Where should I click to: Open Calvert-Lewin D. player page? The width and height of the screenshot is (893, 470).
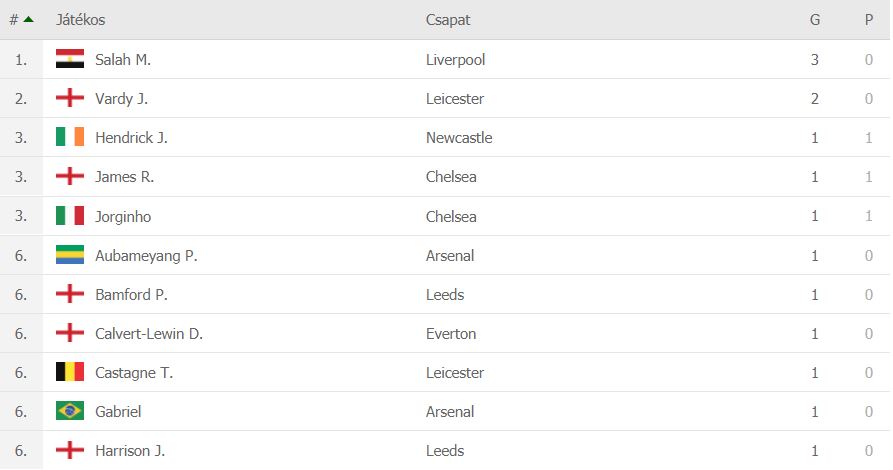(149, 333)
